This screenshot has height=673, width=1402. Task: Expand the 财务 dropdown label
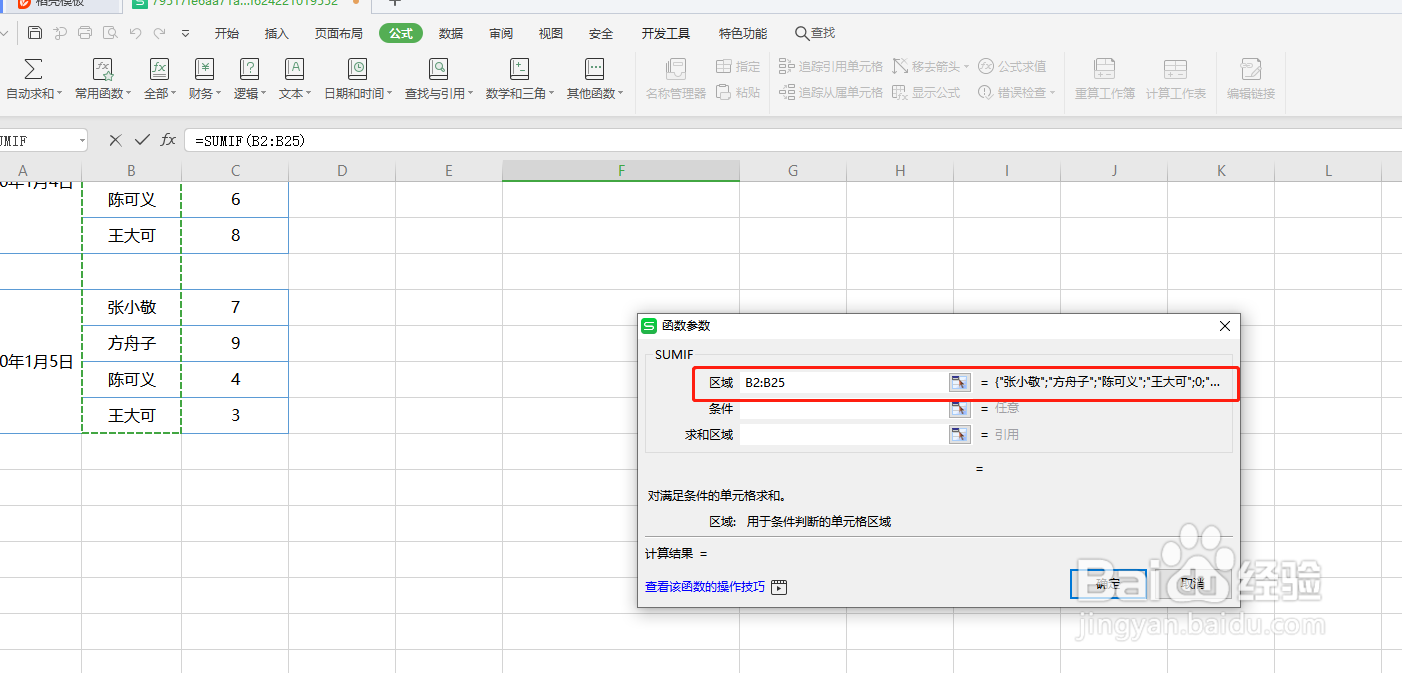point(205,93)
